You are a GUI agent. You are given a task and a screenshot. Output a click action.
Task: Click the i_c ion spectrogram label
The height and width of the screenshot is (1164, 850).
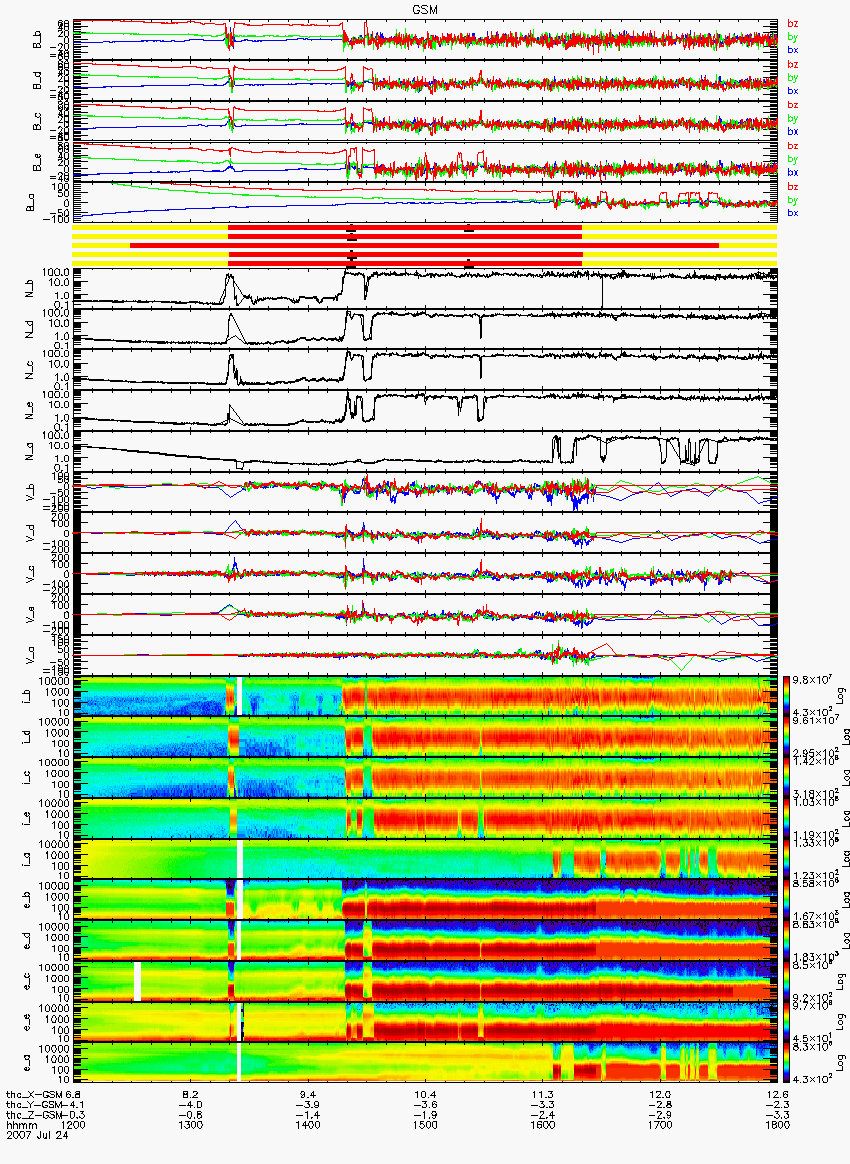point(27,777)
